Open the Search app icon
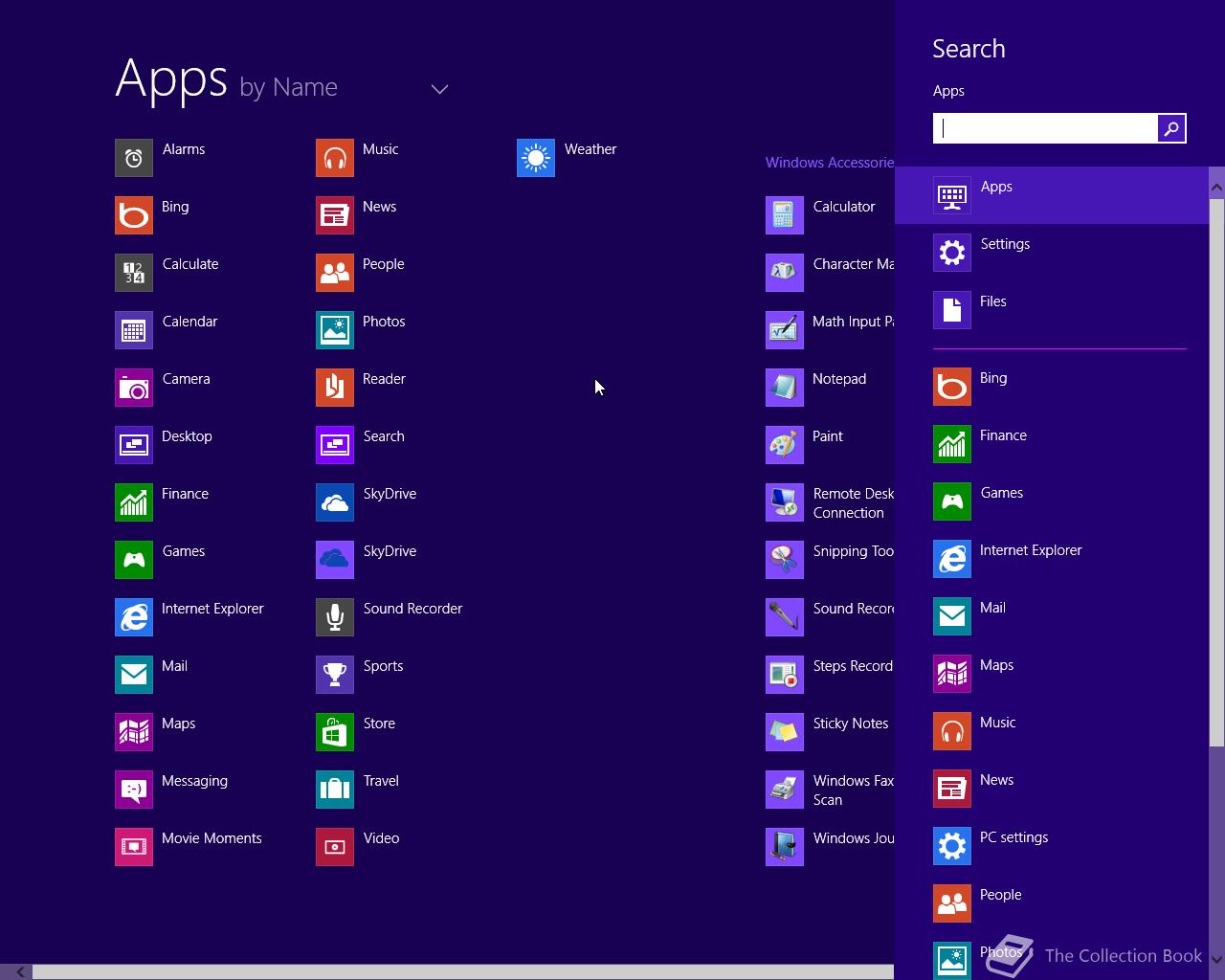This screenshot has width=1225, height=980. pos(335,445)
